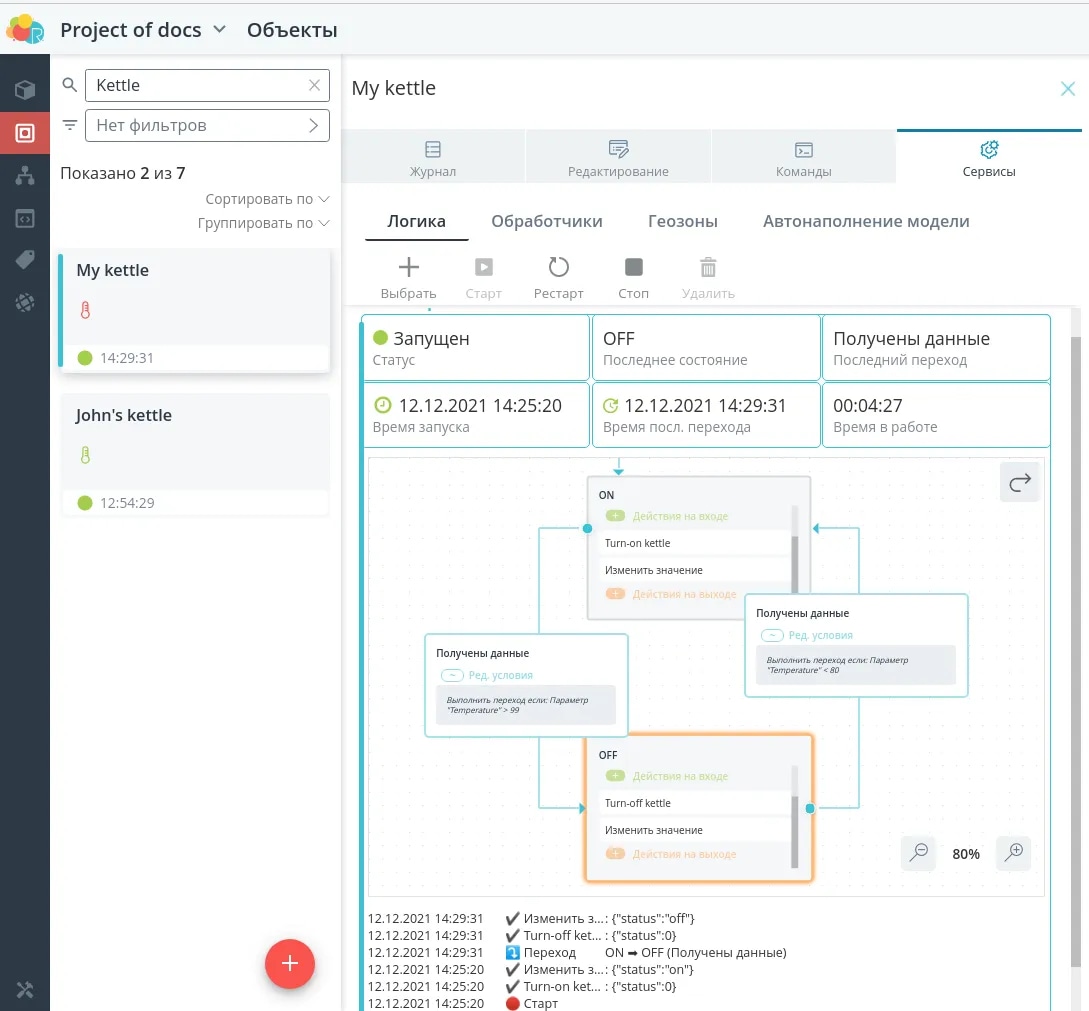Open the tools icon at sidebar bottom
The width and height of the screenshot is (1089, 1011).
click(25, 989)
